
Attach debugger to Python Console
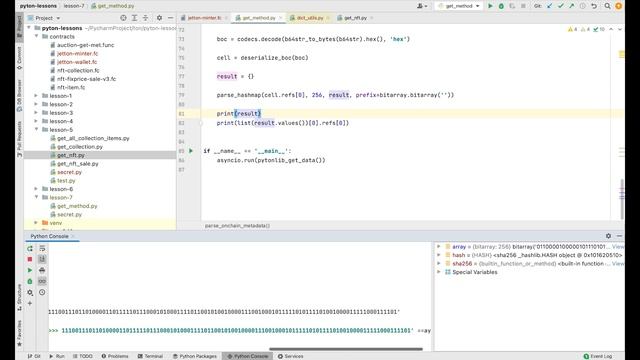pos(30,281)
